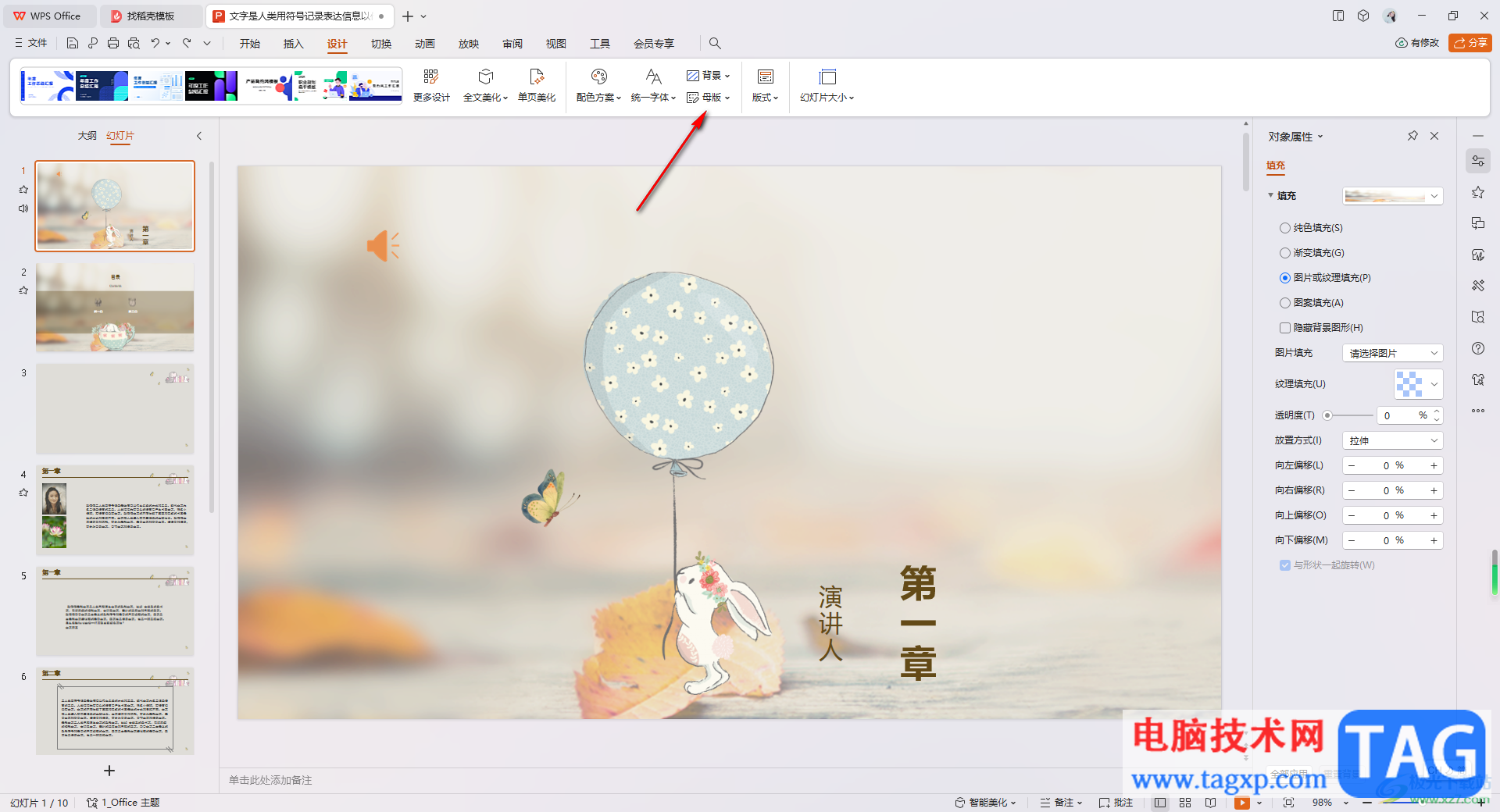Open 幻灯片大小 slide size dropdown

tap(827, 85)
